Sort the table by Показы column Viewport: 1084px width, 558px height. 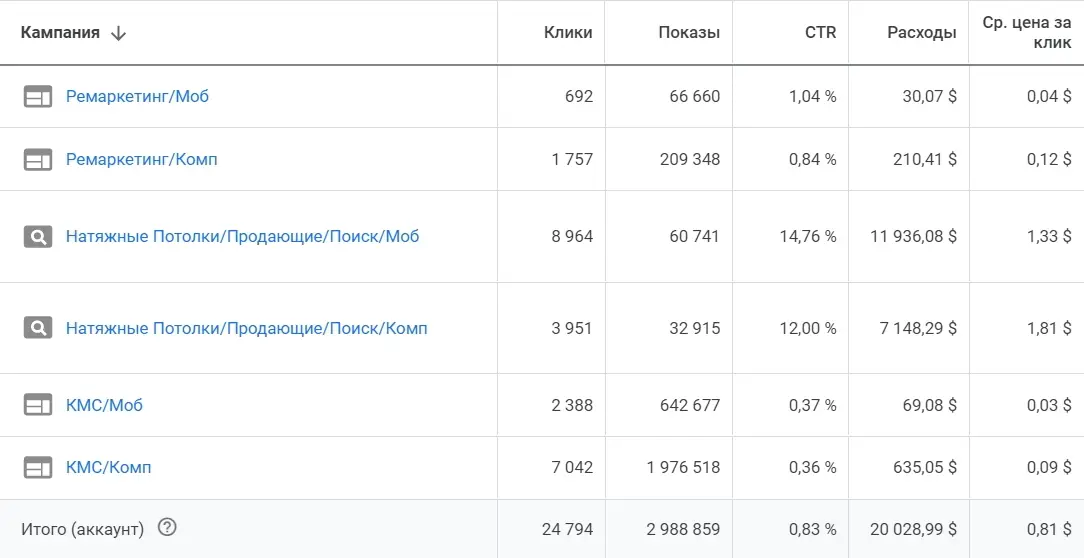(689, 33)
